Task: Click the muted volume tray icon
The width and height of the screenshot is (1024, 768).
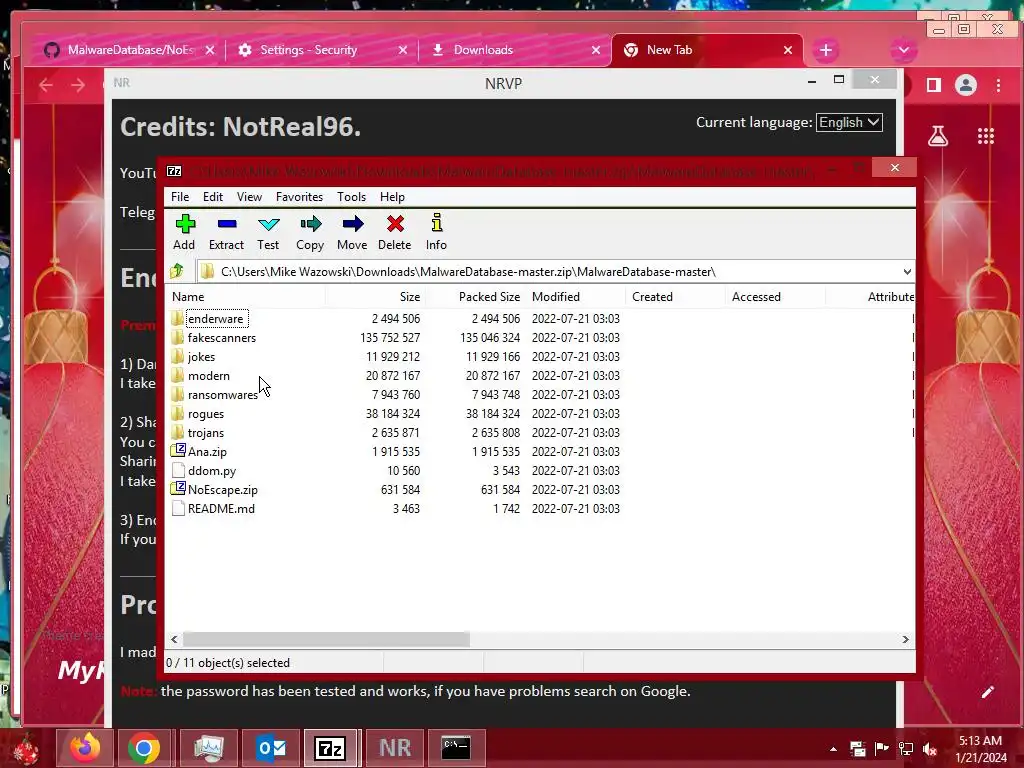Action: coord(929,749)
